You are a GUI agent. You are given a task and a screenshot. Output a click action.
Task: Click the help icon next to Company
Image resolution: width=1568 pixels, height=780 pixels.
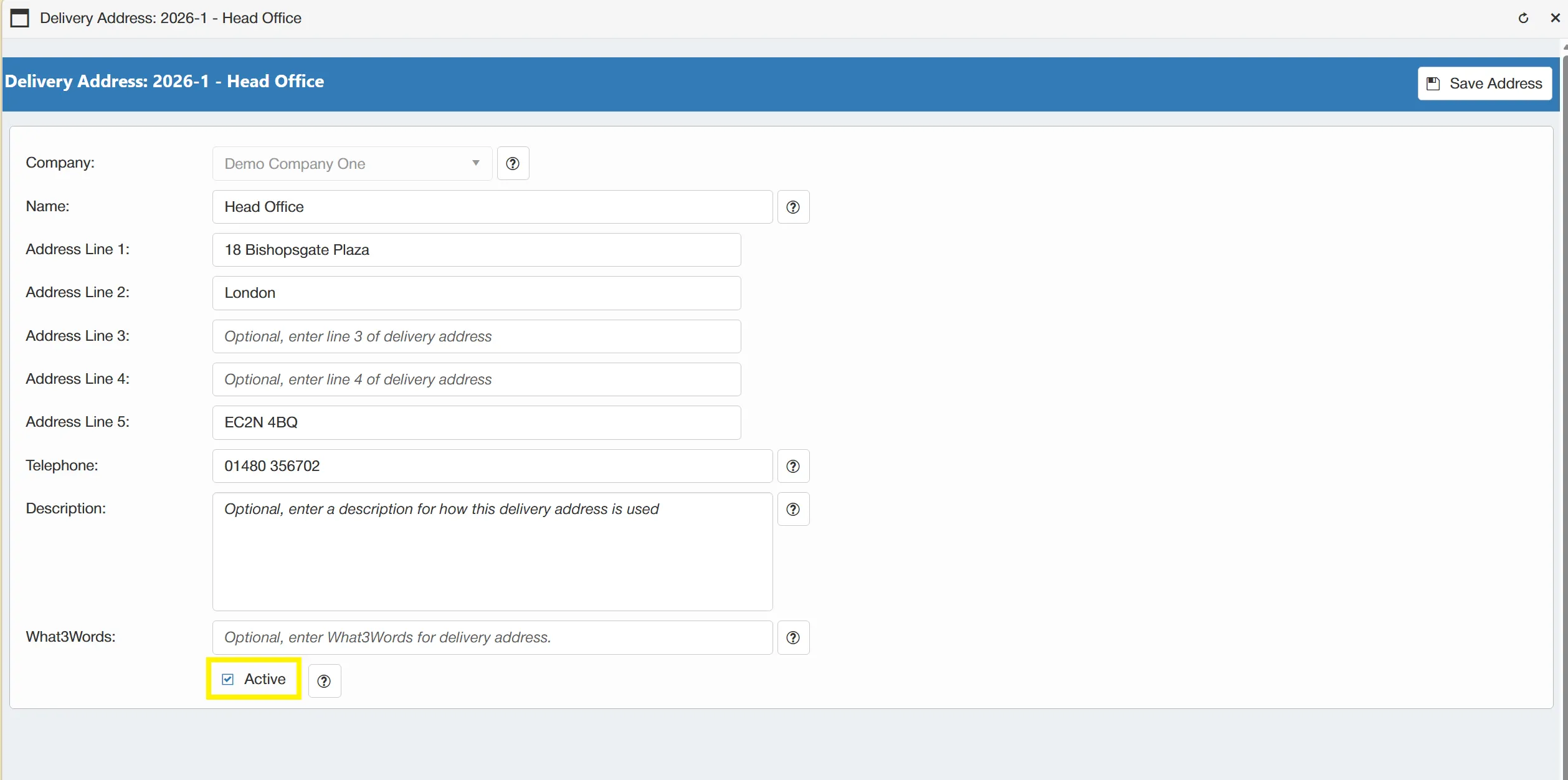click(x=513, y=163)
